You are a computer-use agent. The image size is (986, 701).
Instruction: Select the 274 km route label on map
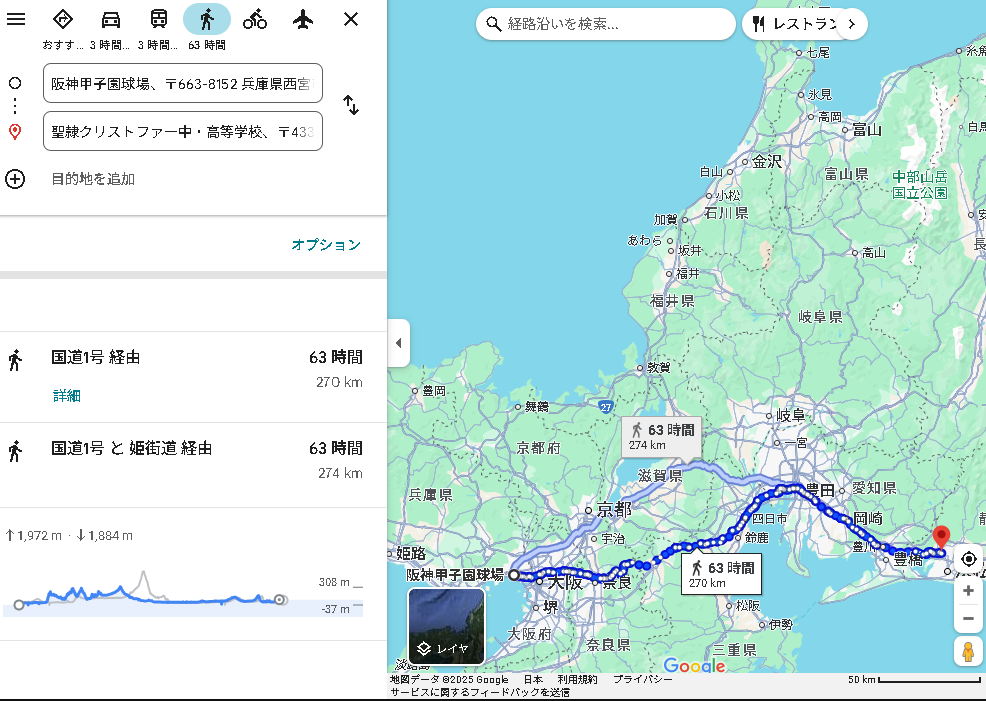[662, 437]
